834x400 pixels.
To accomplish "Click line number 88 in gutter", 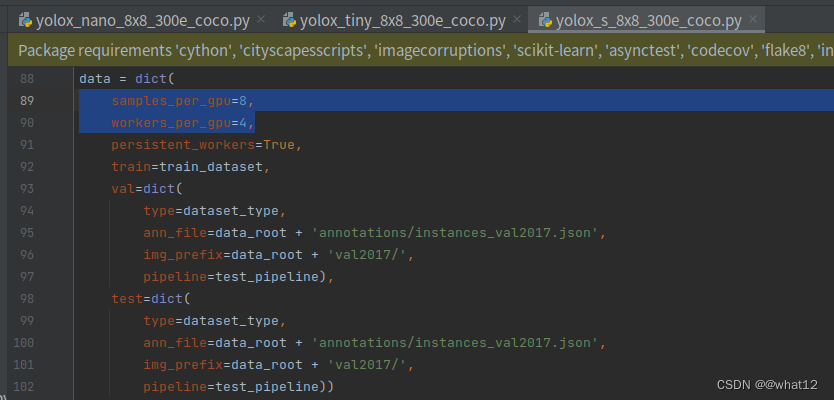I will (27, 79).
